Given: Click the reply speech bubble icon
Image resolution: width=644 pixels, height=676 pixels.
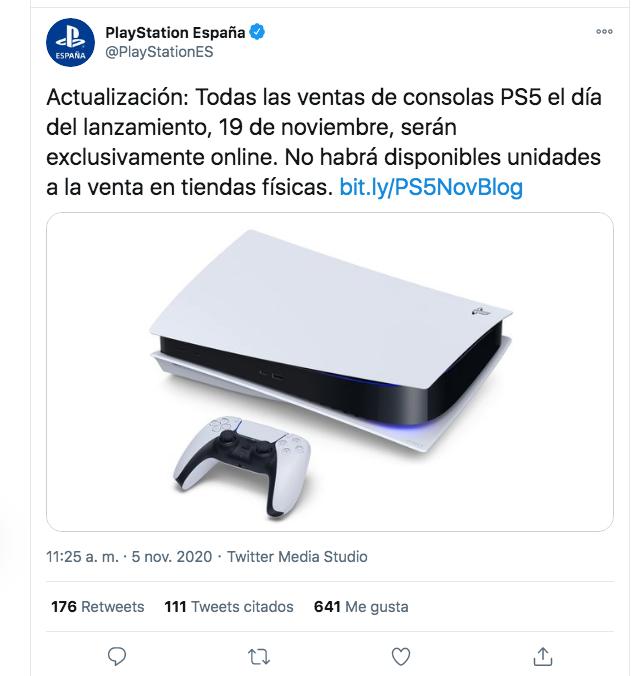Looking at the screenshot, I should click(x=116, y=657).
